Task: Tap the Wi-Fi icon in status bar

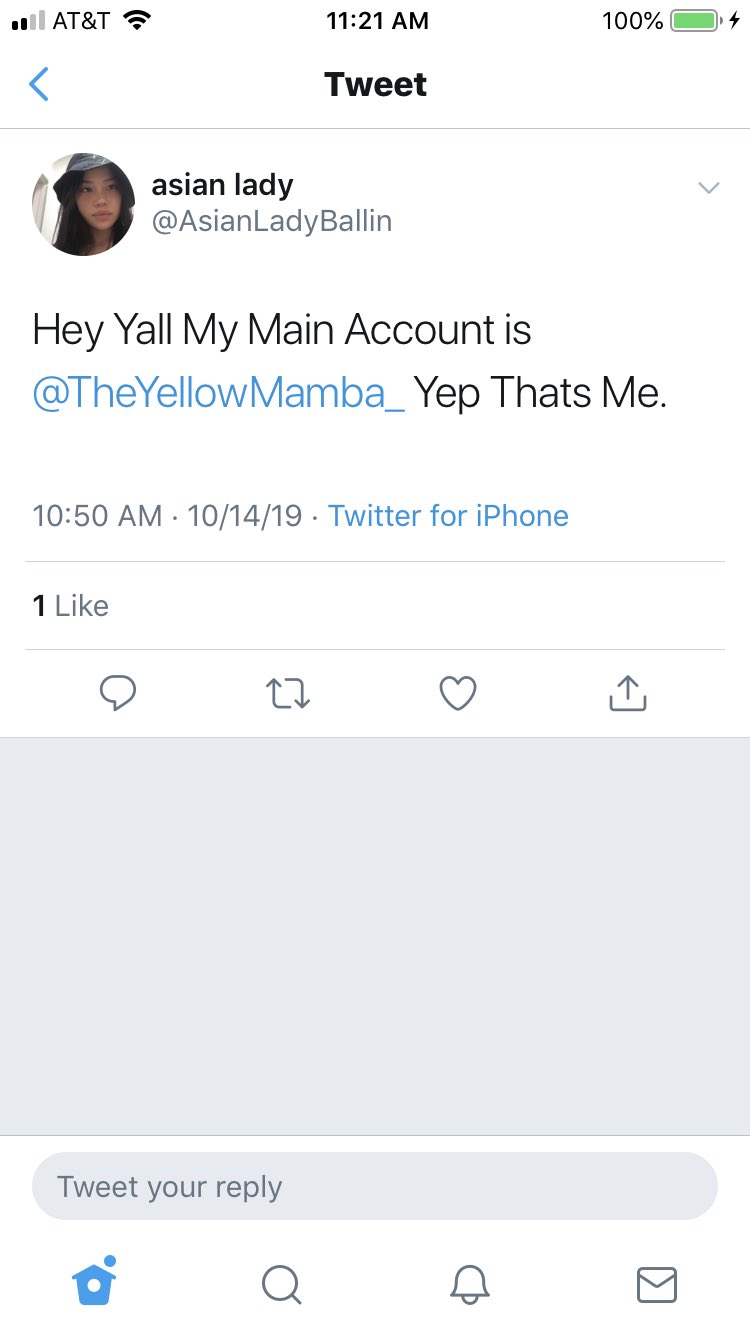Action: (135, 20)
